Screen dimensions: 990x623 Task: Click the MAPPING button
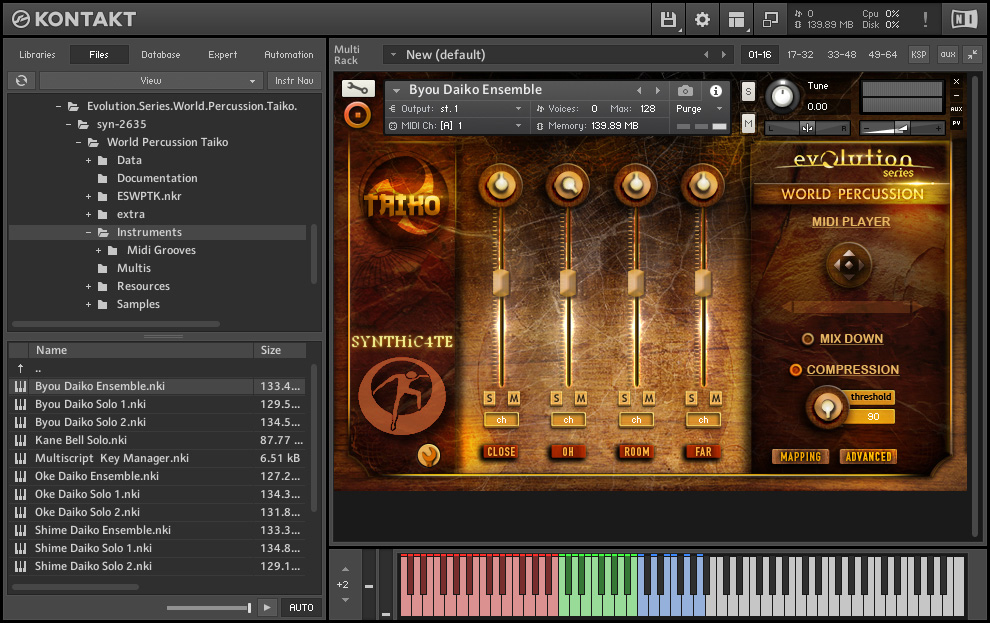tap(800, 456)
